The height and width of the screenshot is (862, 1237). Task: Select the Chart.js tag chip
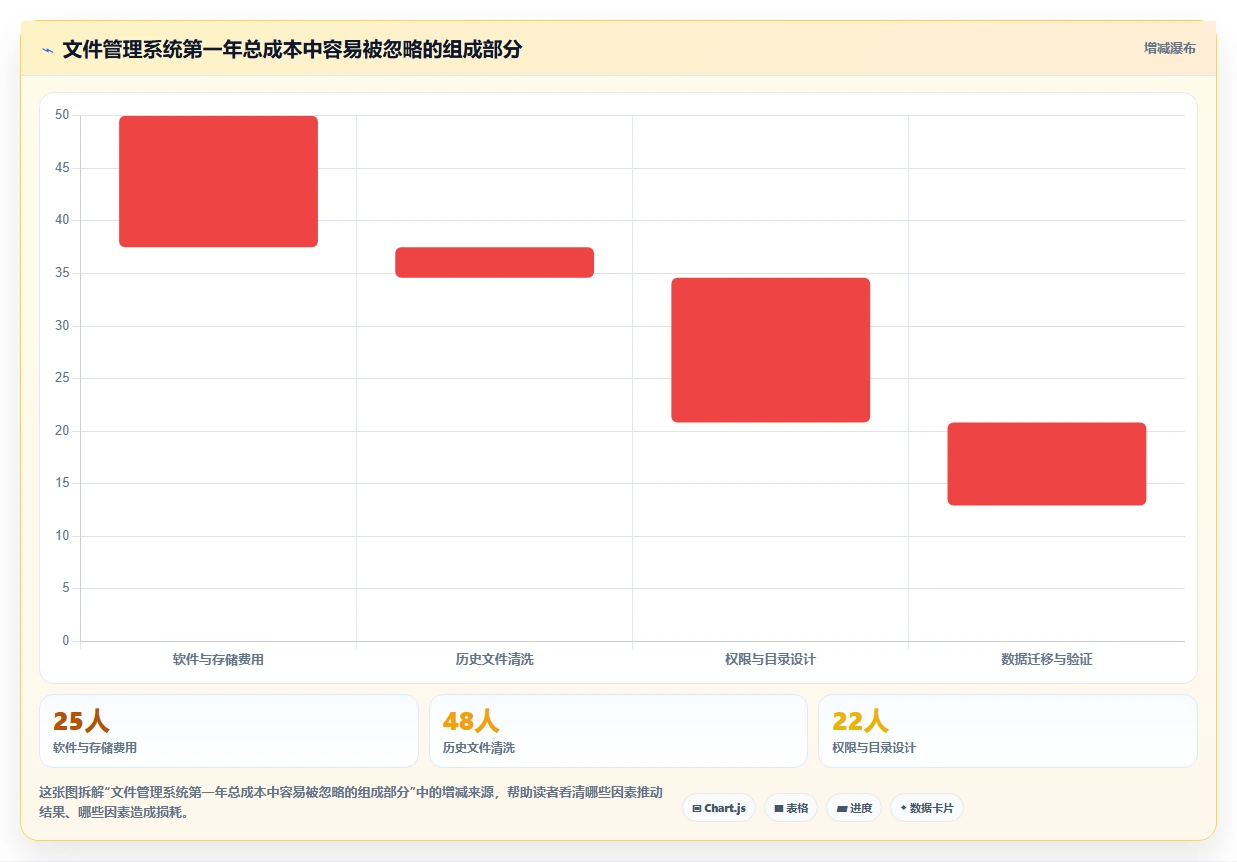click(x=719, y=808)
